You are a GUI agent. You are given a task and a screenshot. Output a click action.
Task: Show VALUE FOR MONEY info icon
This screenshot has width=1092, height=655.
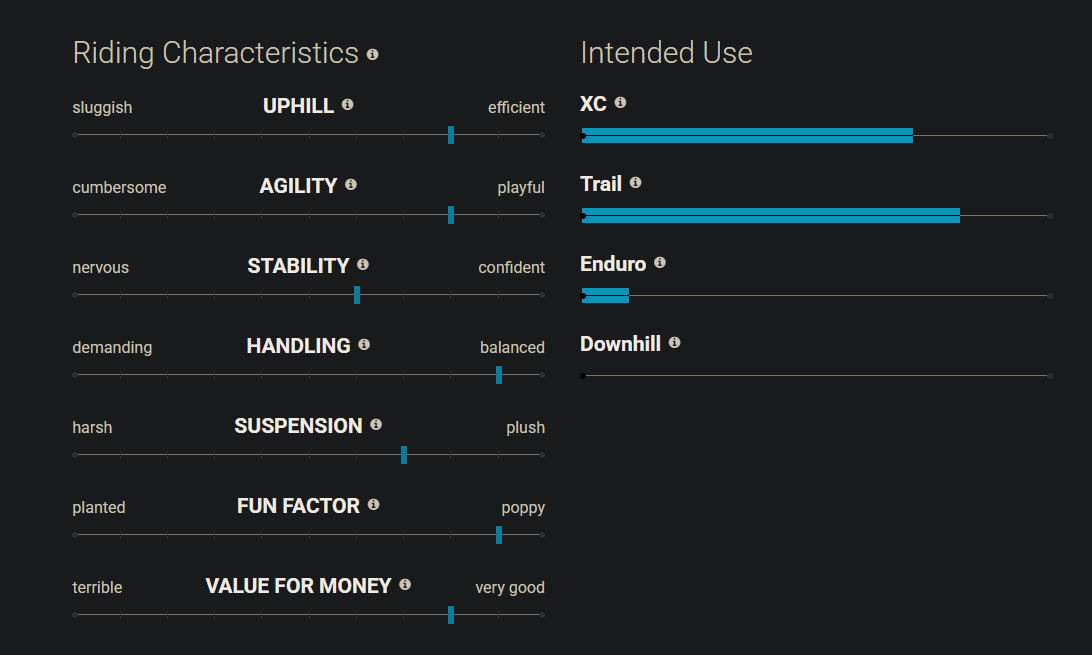click(x=405, y=585)
